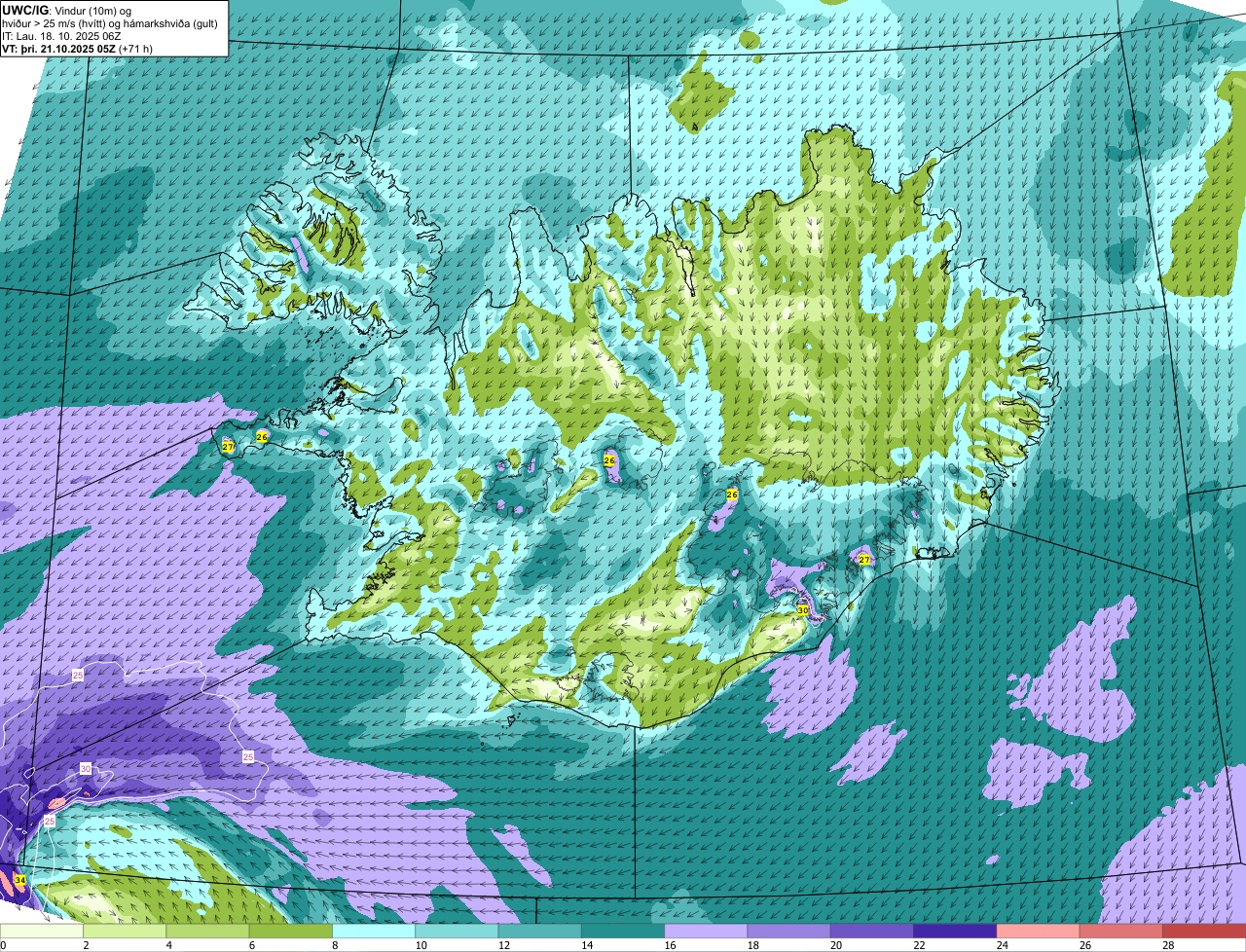Pick the 12–14 m/s teal swatch
The height and width of the screenshot is (952, 1246).
[x=539, y=931]
